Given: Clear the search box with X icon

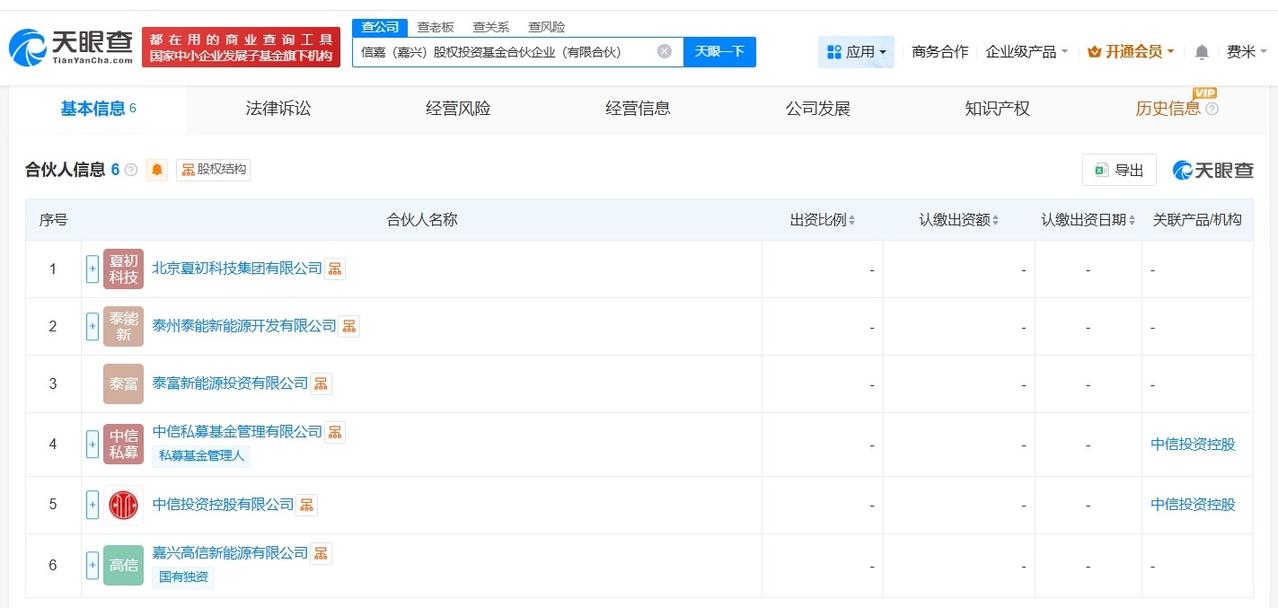Looking at the screenshot, I should [664, 51].
